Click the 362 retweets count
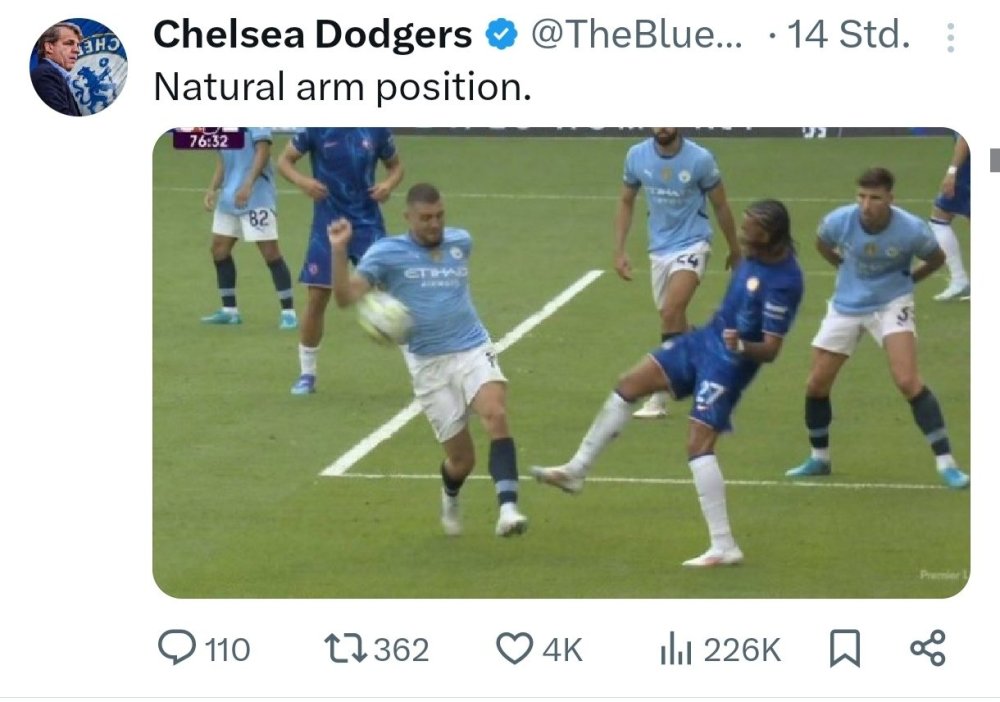The image size is (1000, 702). point(400,650)
